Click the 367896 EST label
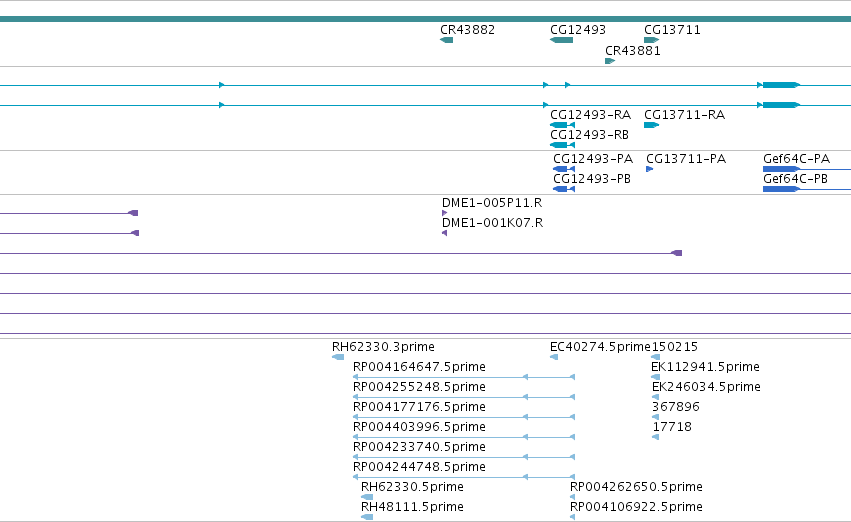This screenshot has width=851, height=522. (x=676, y=407)
